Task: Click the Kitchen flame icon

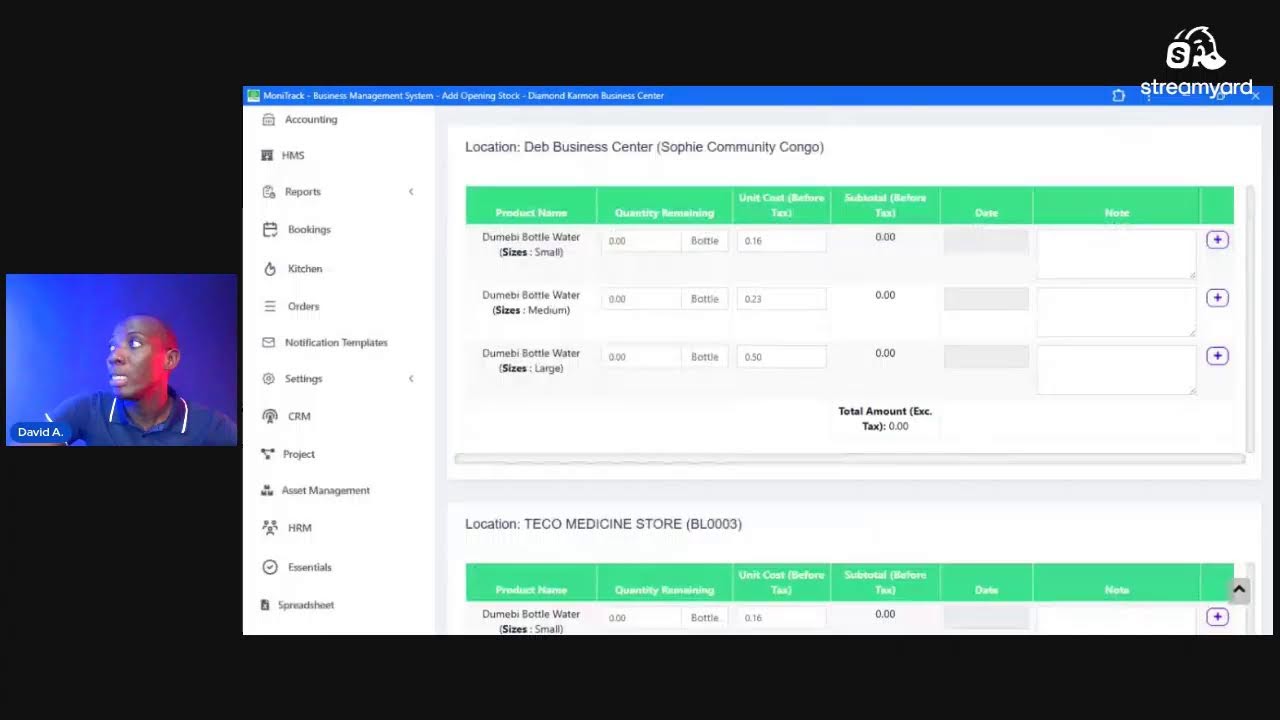Action: [269, 269]
